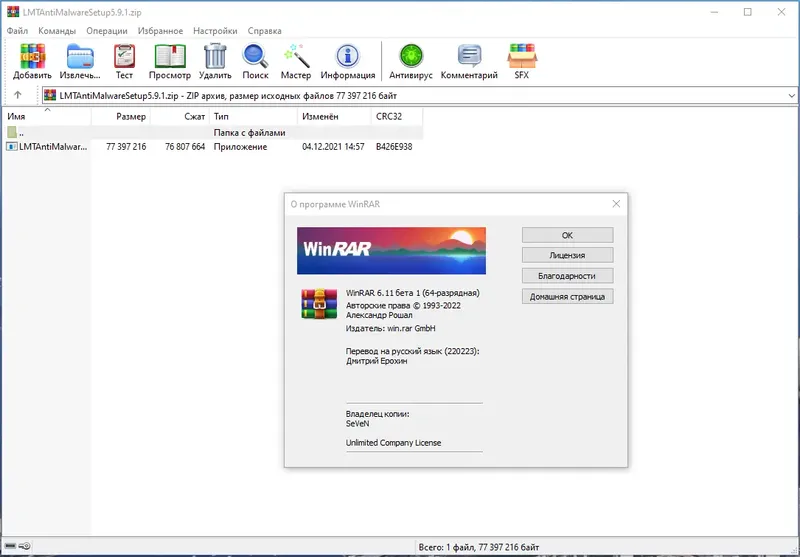This screenshot has width=800, height=557.
Task: Select the 'Папка с файлами' cell
Action: [249, 133]
